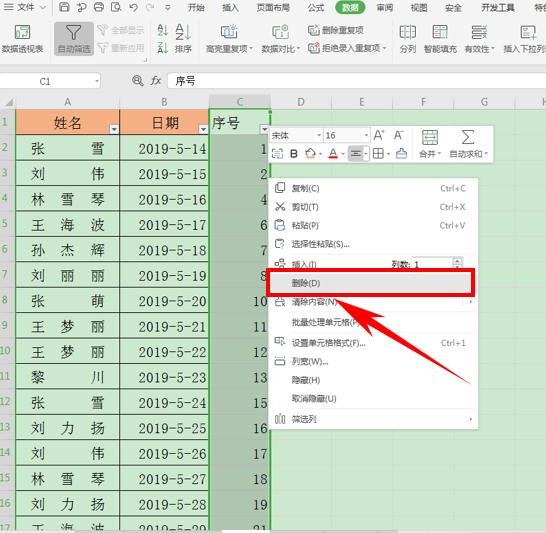This screenshot has width=546, height=533.
Task: Click the Print Preview icon
Action: (x=116, y=7)
